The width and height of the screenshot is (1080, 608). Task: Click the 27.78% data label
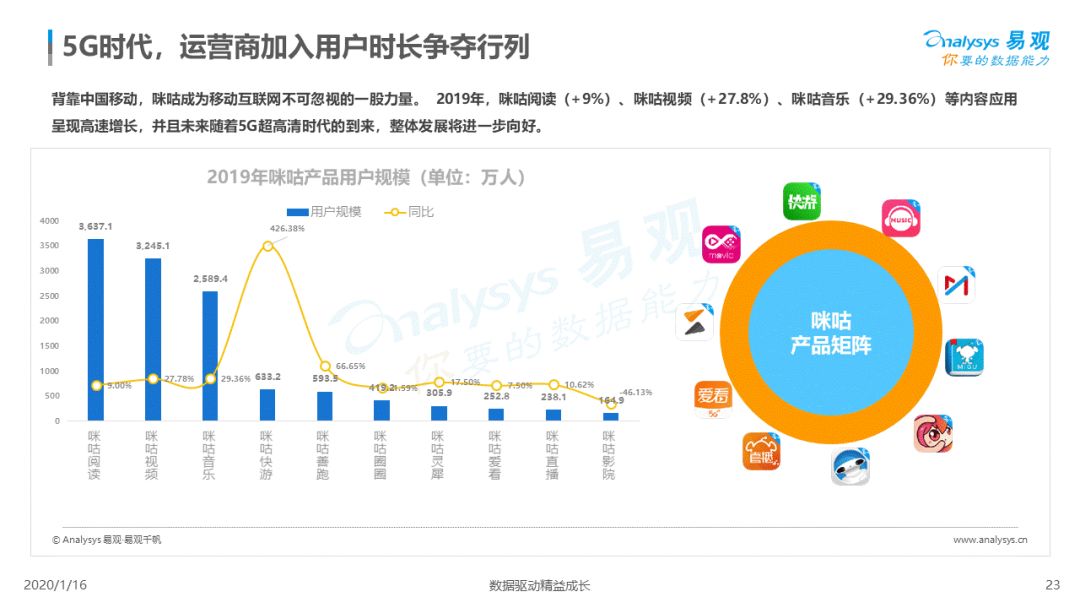[179, 379]
